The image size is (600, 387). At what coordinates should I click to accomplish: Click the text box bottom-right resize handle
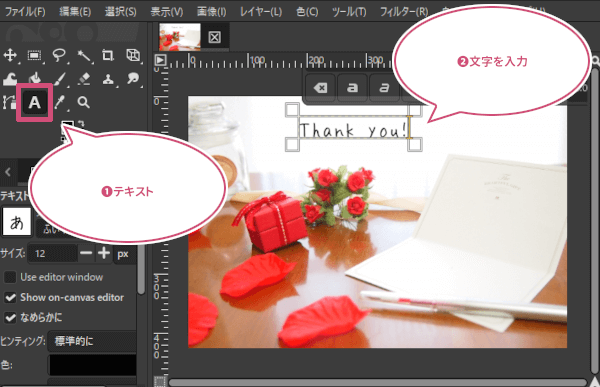click(x=415, y=144)
